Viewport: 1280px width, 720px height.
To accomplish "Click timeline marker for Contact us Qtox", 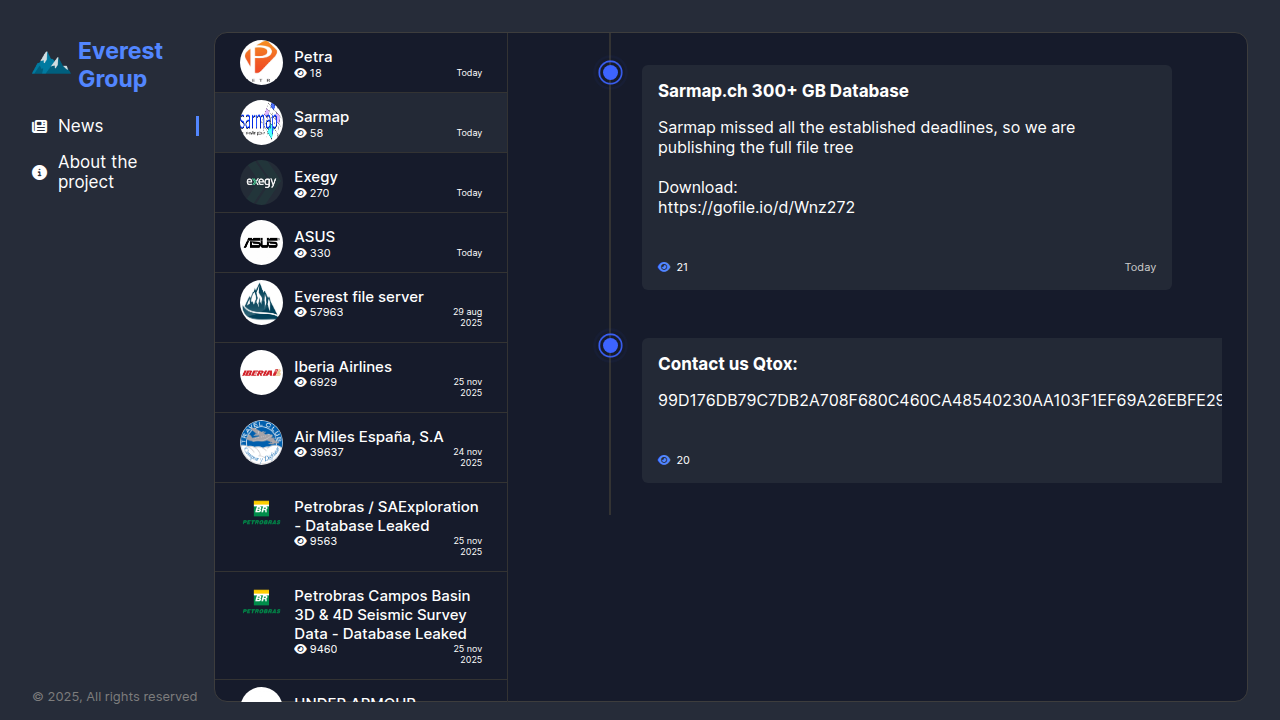I will 610,345.
